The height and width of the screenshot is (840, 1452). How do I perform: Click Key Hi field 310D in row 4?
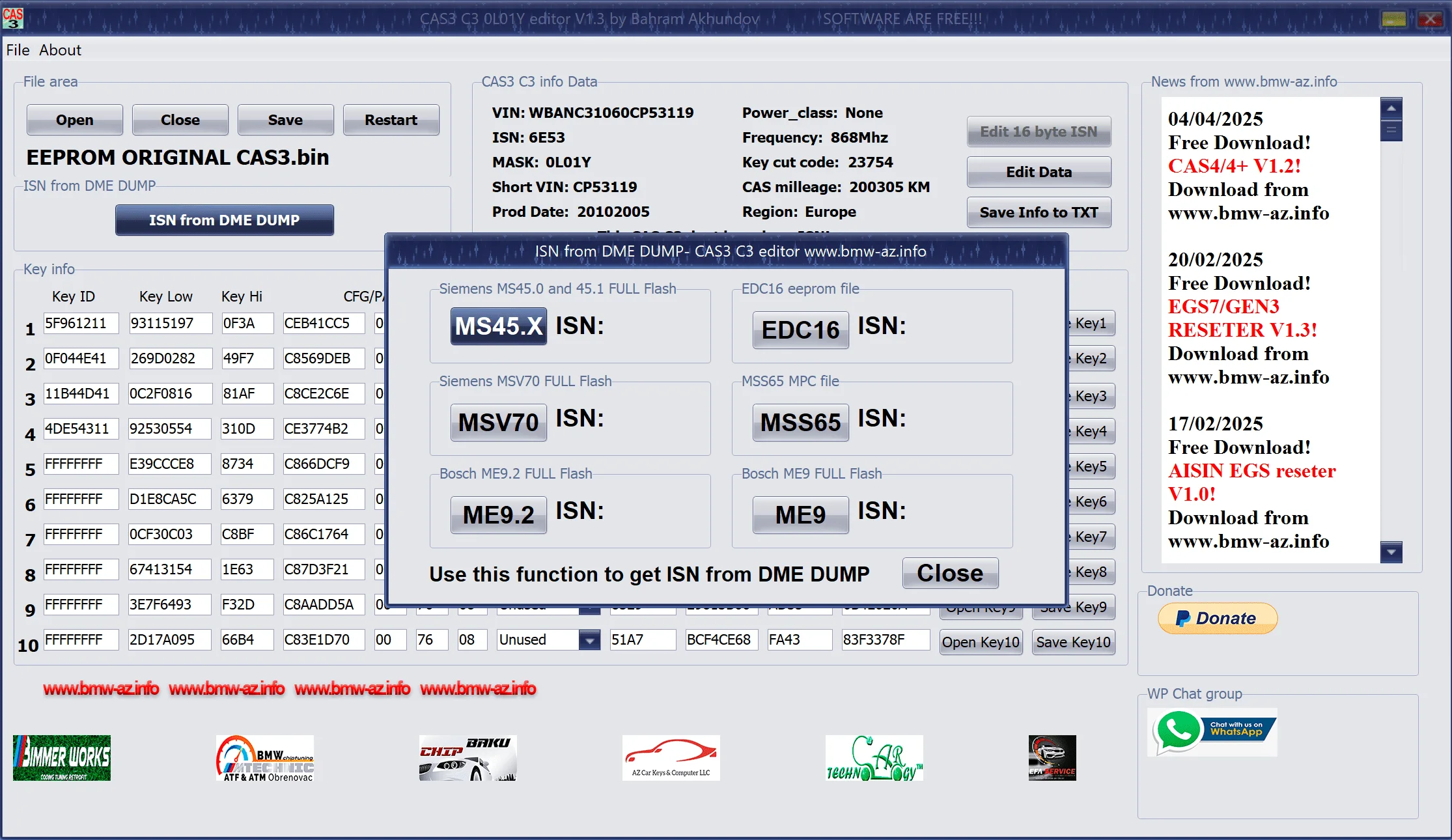[247, 428]
